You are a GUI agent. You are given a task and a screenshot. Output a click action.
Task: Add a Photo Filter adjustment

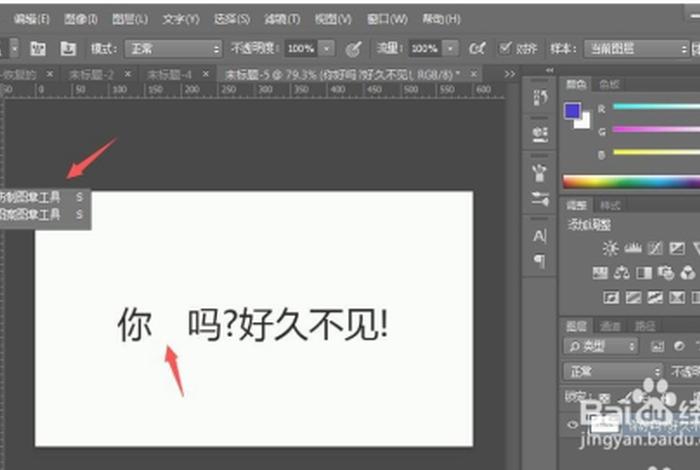(x=666, y=273)
